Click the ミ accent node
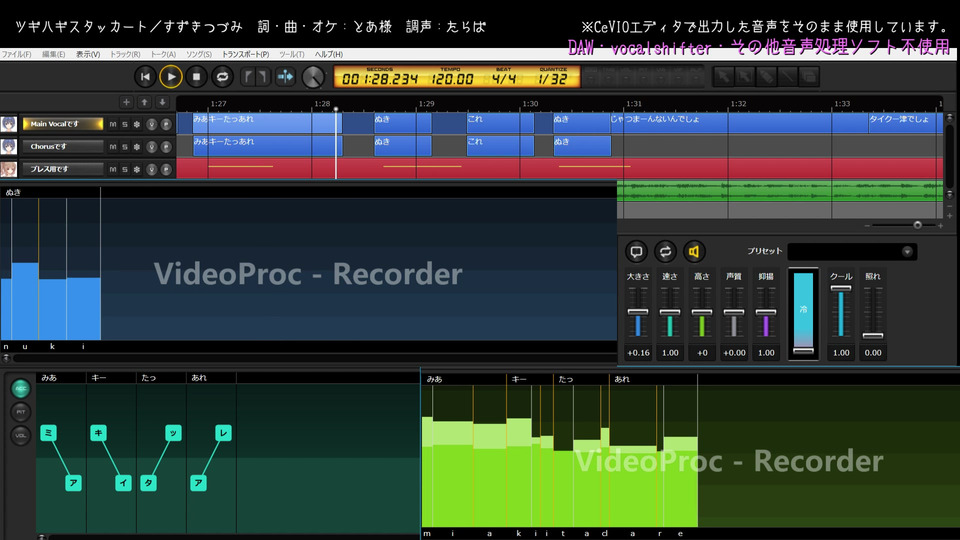960x540 pixels. tap(48, 433)
